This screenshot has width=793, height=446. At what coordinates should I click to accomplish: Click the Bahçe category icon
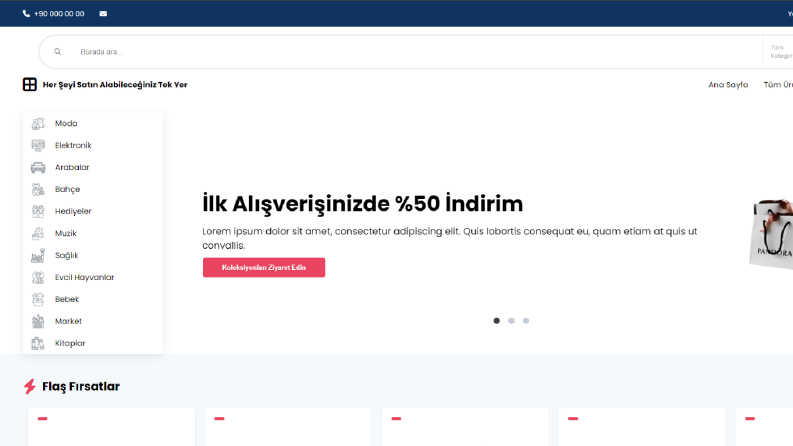coord(38,189)
